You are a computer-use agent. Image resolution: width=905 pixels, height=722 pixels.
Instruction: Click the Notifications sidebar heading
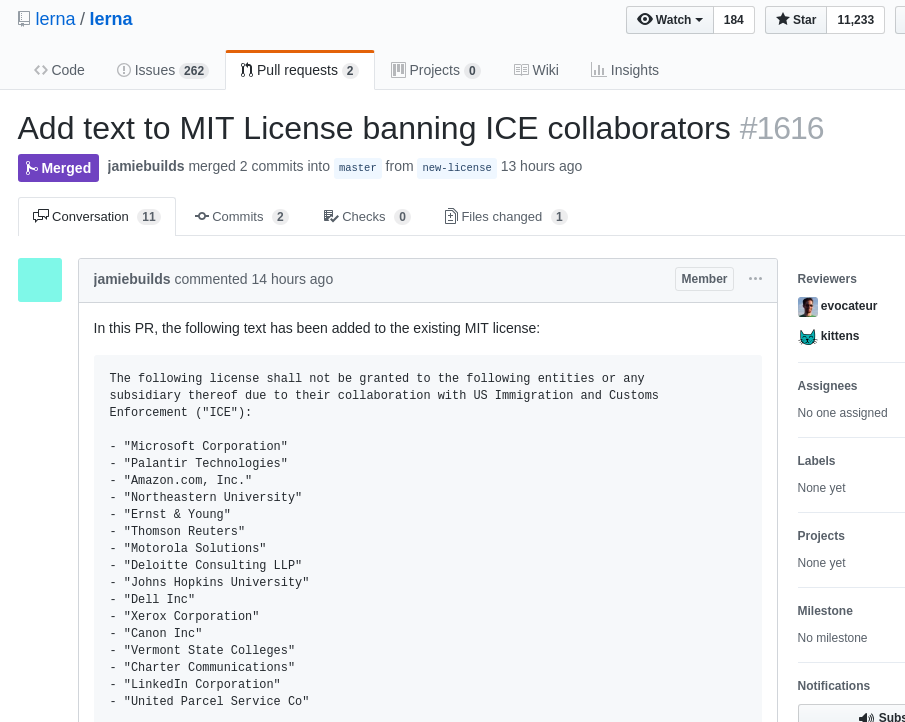(833, 686)
